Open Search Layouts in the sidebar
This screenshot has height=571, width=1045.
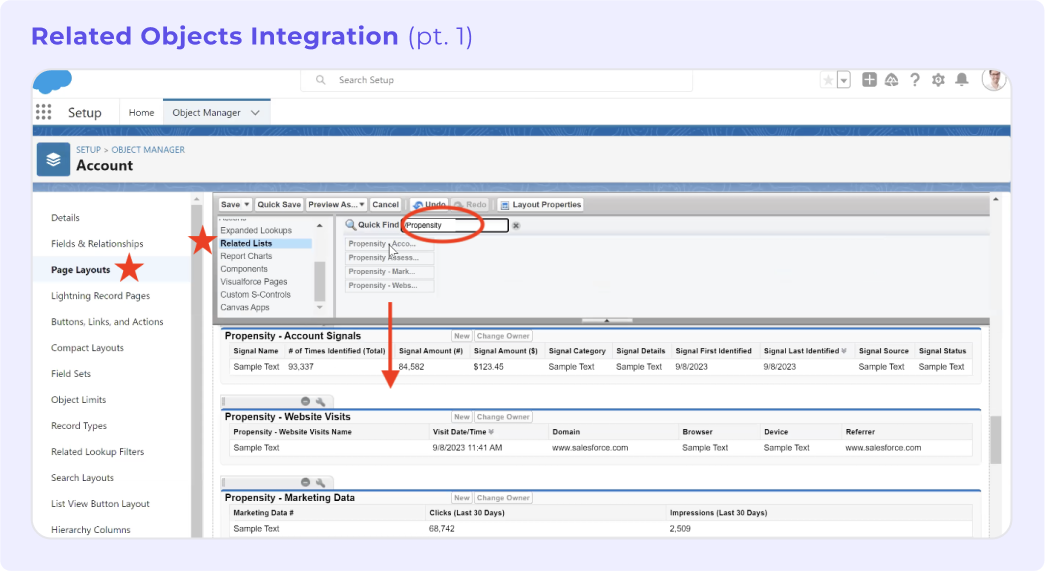(83, 478)
